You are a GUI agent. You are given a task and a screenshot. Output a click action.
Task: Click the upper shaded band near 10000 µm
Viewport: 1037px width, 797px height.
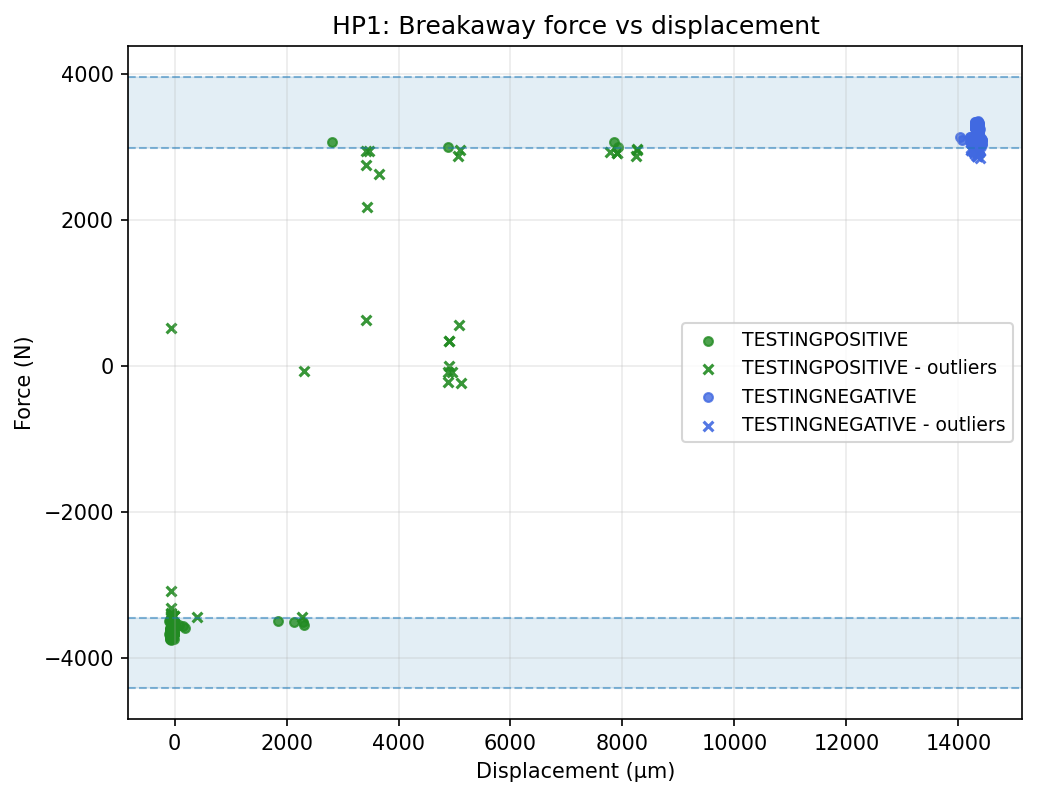click(x=734, y=112)
